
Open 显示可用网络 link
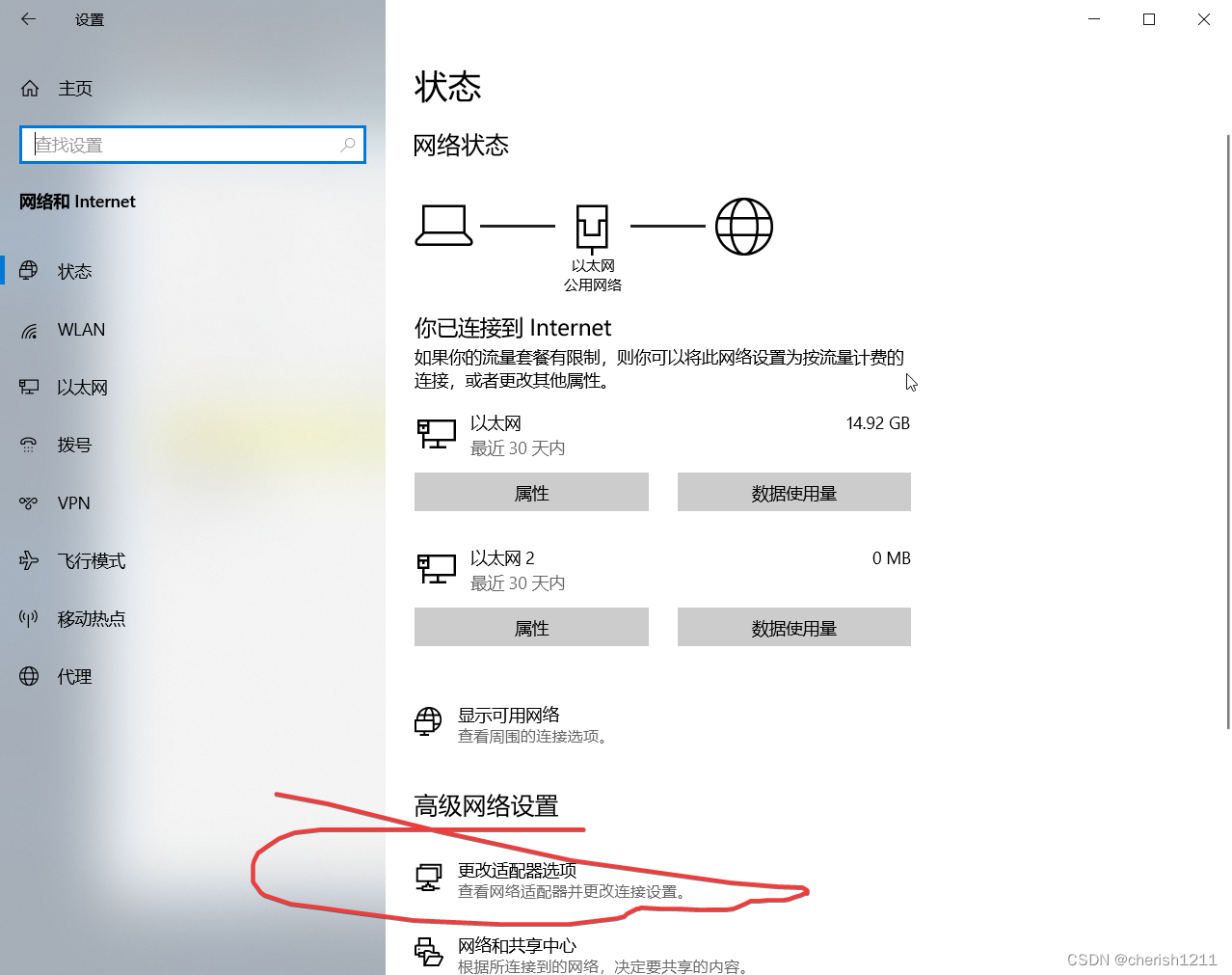point(508,715)
